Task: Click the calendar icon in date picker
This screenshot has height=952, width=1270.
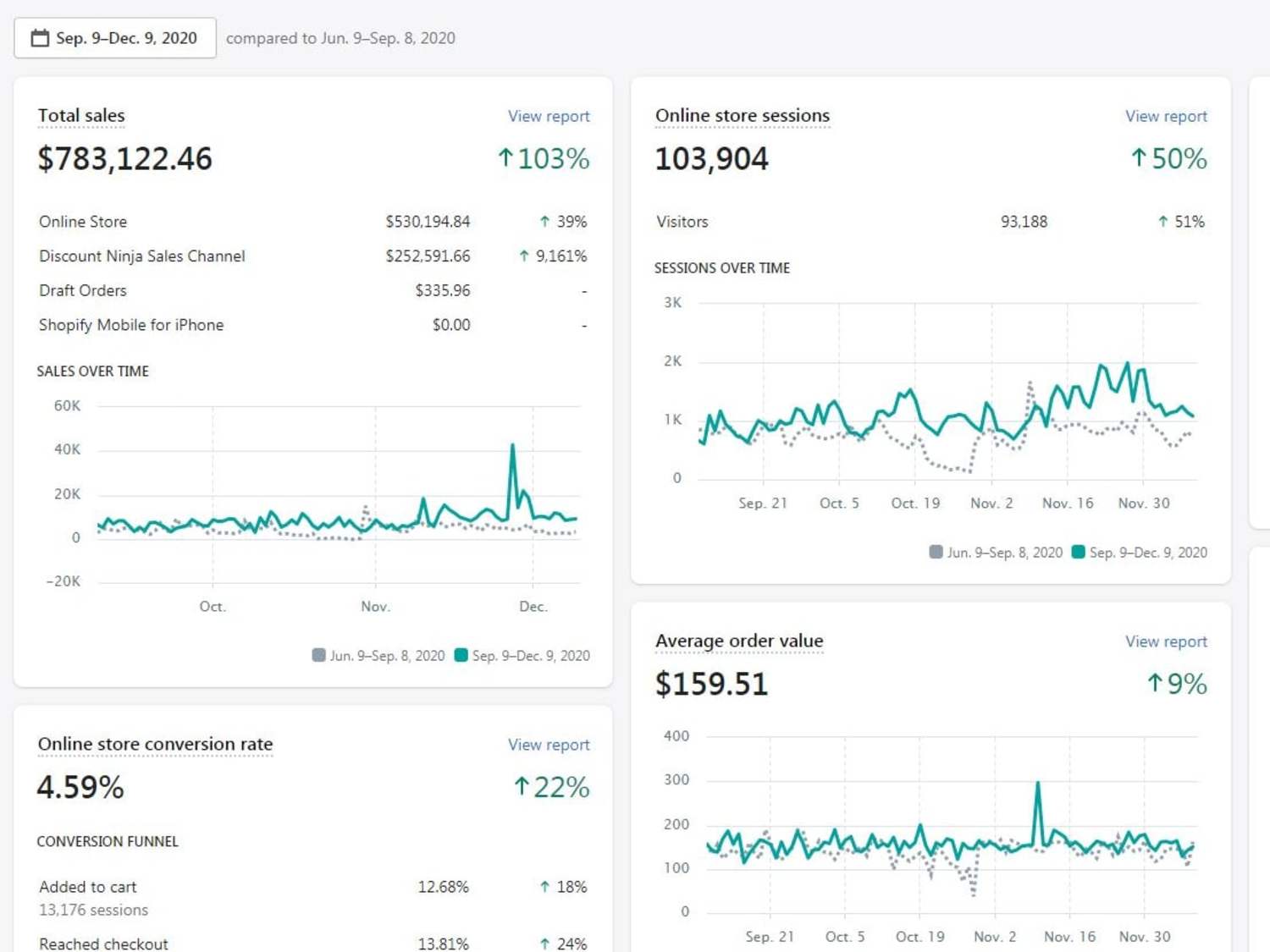Action: click(40, 38)
